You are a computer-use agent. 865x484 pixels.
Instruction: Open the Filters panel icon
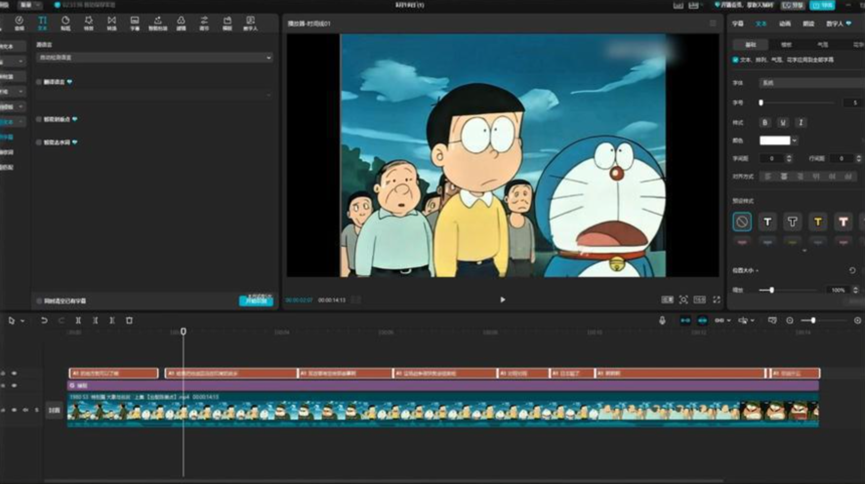(x=181, y=23)
